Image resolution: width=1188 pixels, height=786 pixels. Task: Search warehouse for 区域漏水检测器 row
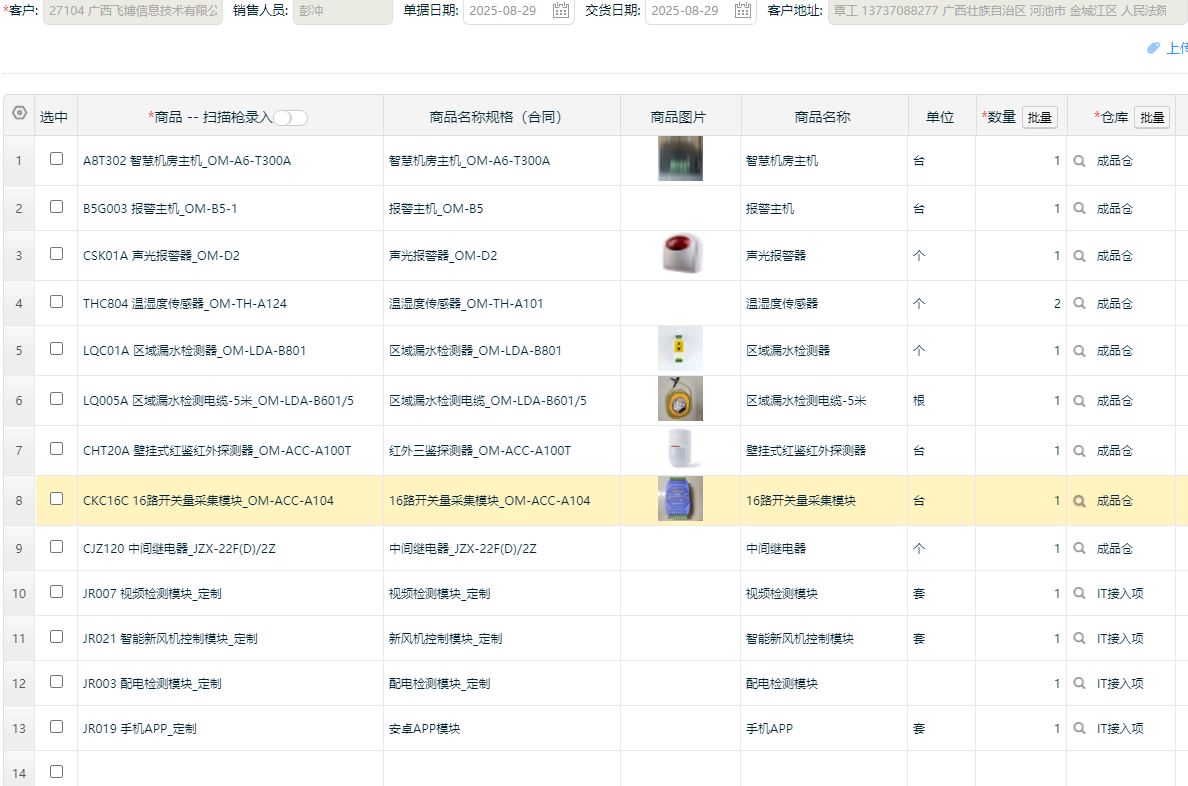(1080, 351)
